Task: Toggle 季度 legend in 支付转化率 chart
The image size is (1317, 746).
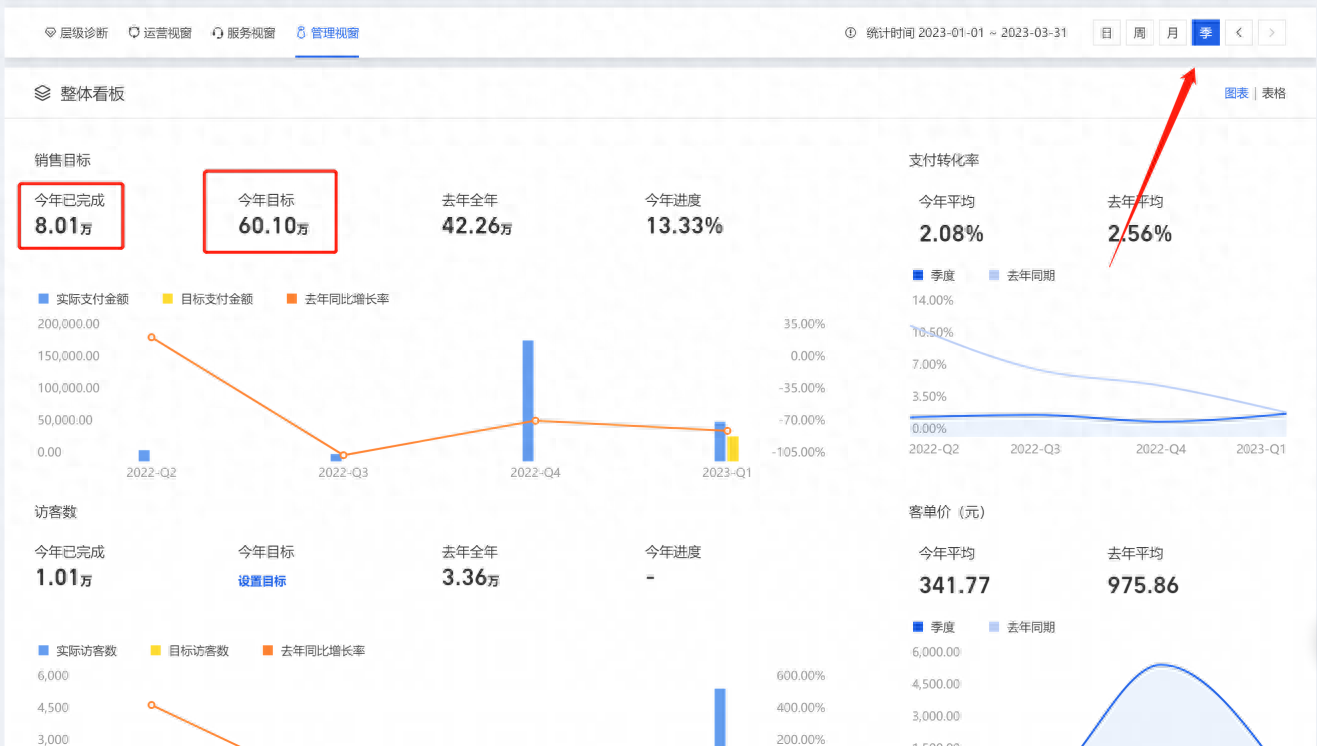Action: pyautogui.click(x=934, y=275)
